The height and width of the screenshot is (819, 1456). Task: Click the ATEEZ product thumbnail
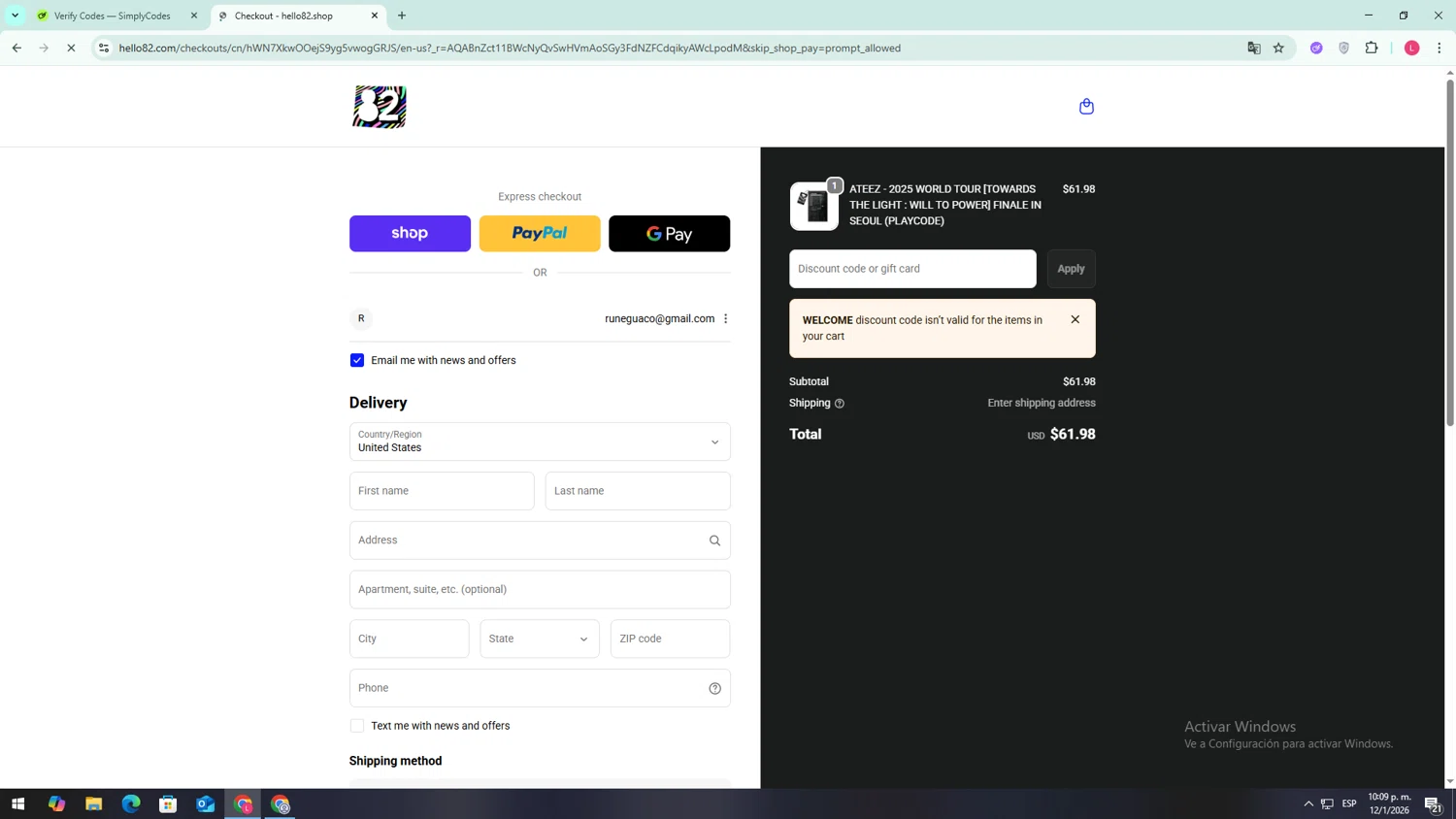[814, 206]
